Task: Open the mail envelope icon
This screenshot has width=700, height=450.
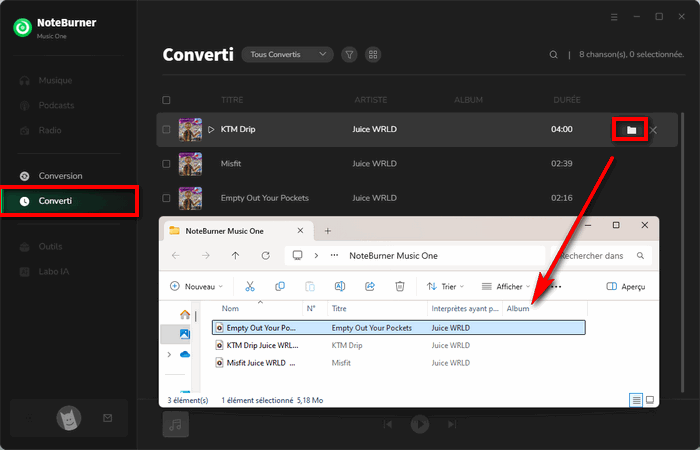Action: click(108, 418)
